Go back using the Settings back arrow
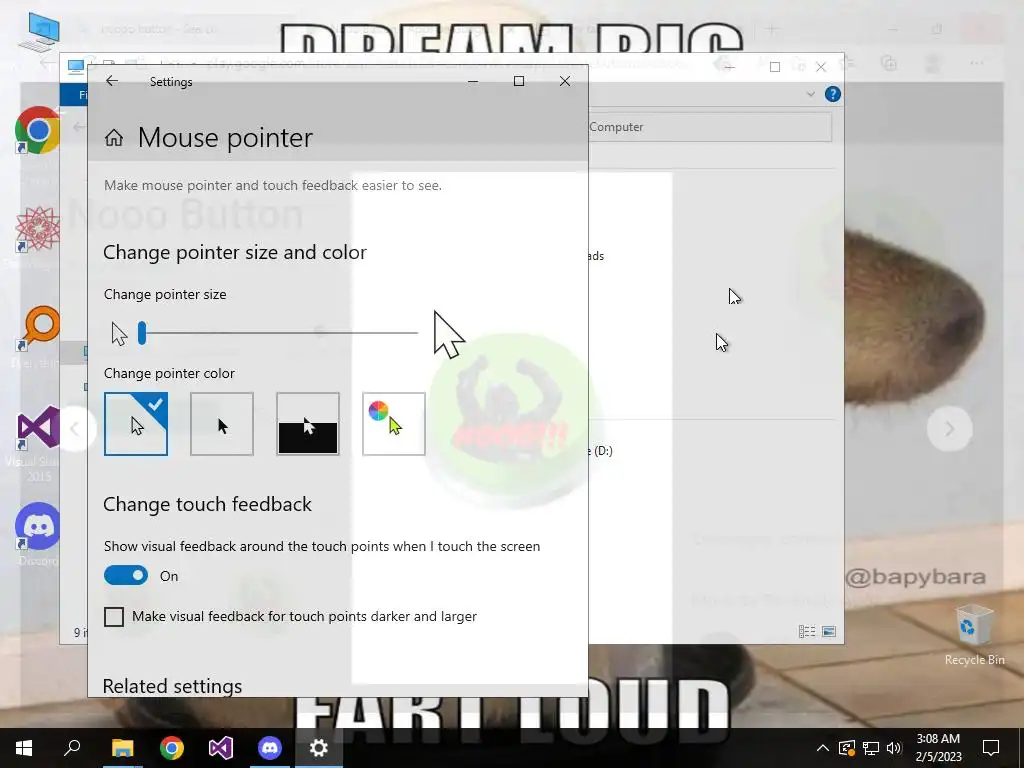The image size is (1024, 768). click(112, 81)
